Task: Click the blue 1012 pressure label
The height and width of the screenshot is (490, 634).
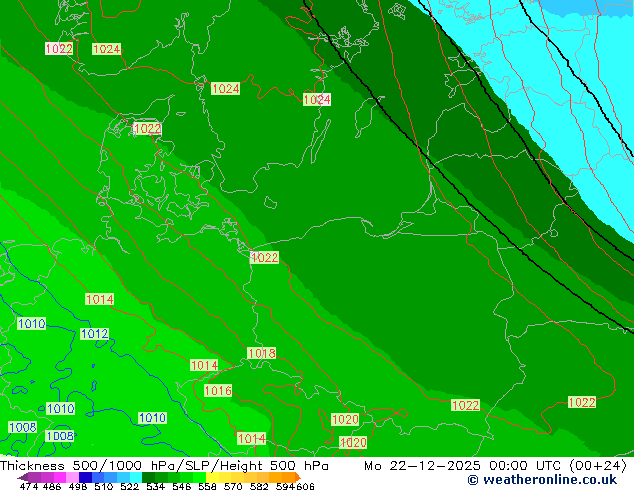Action: pyautogui.click(x=95, y=334)
